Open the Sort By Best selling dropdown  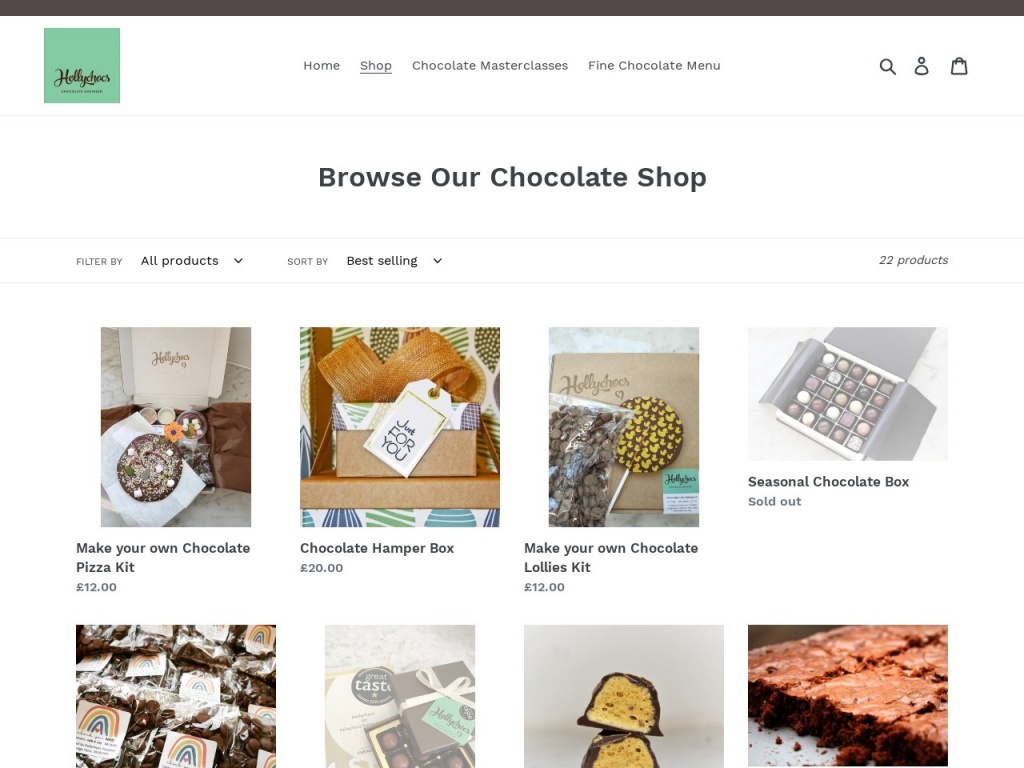[x=394, y=261]
